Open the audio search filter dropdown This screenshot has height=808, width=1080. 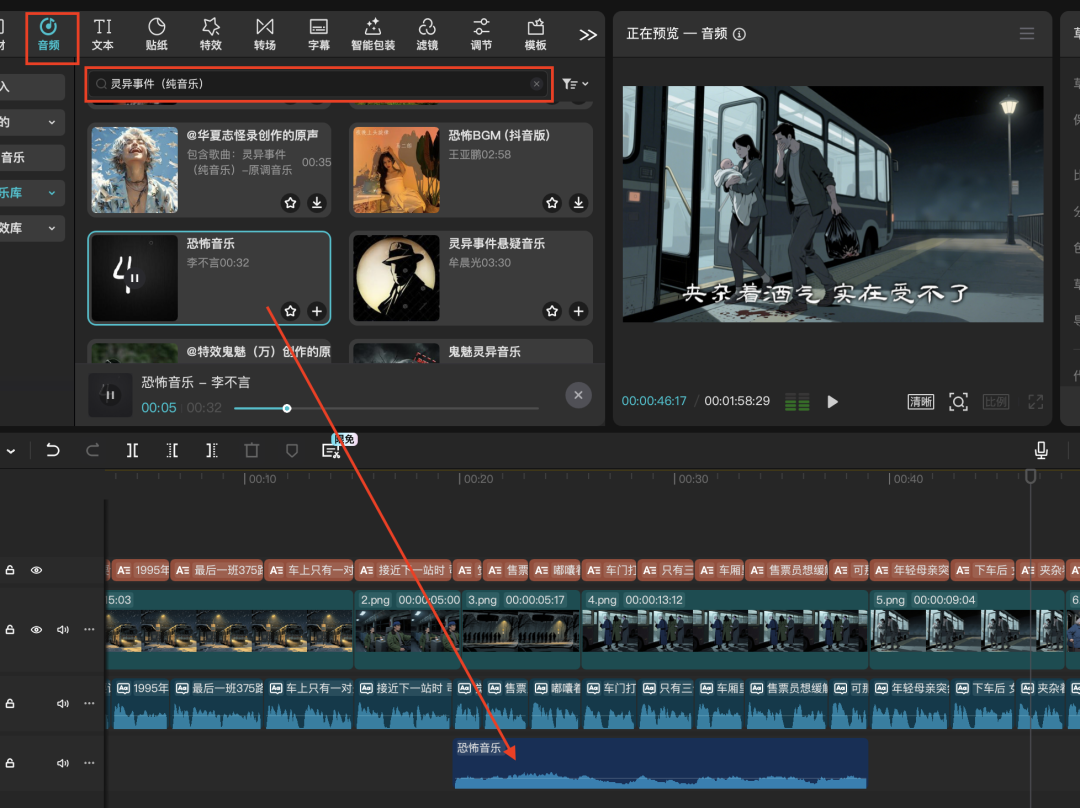pyautogui.click(x=575, y=84)
